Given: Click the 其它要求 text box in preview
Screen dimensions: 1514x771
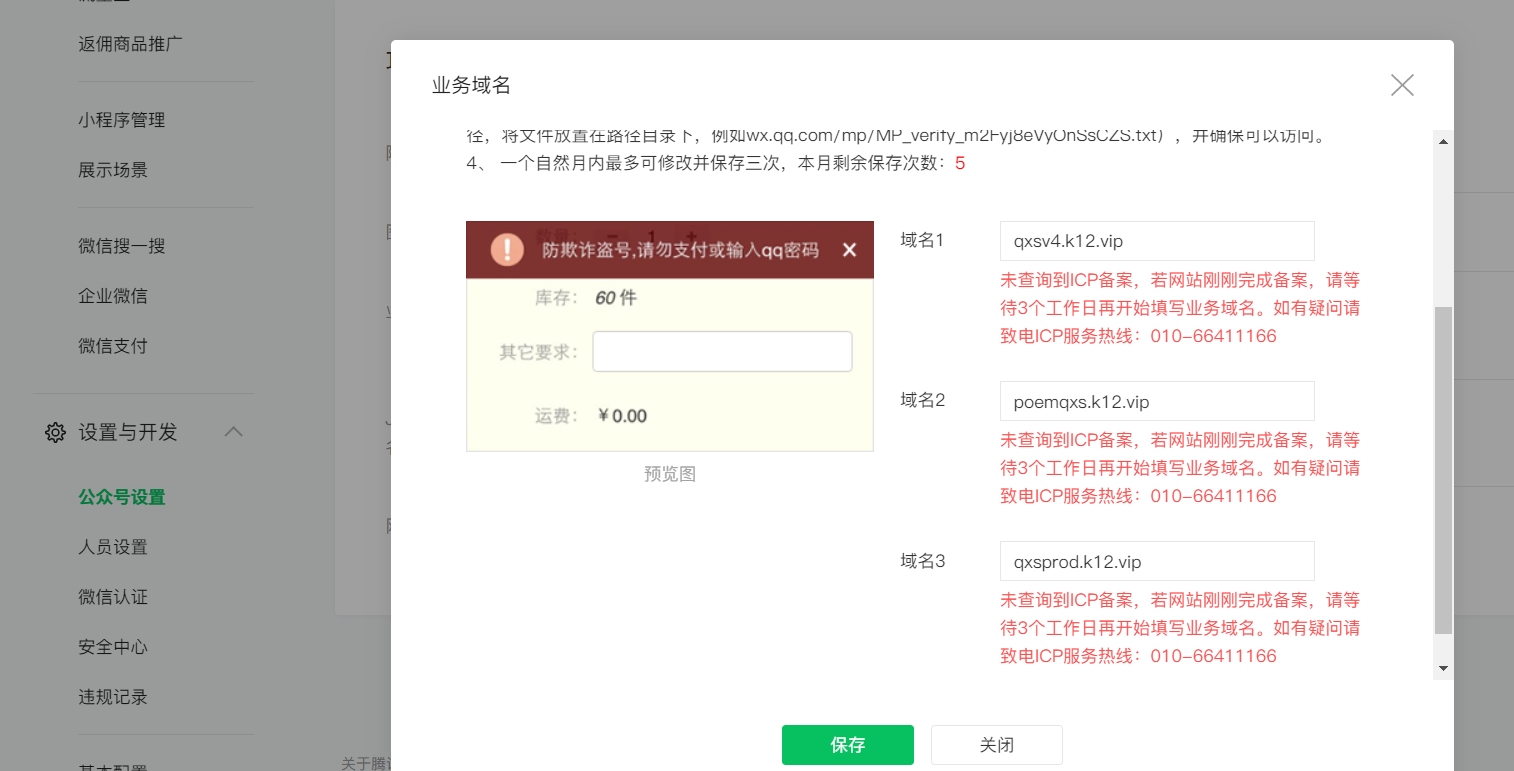Looking at the screenshot, I should pos(722,352).
